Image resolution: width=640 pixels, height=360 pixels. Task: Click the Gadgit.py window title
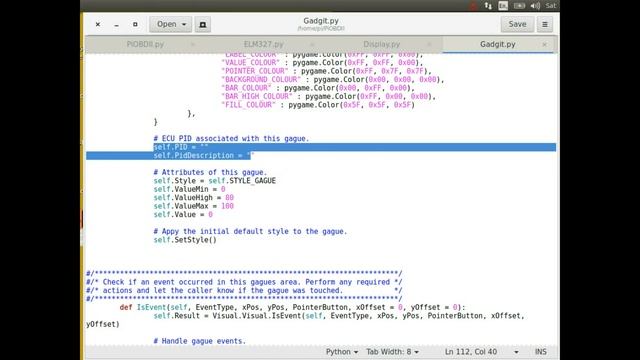tap(321, 21)
